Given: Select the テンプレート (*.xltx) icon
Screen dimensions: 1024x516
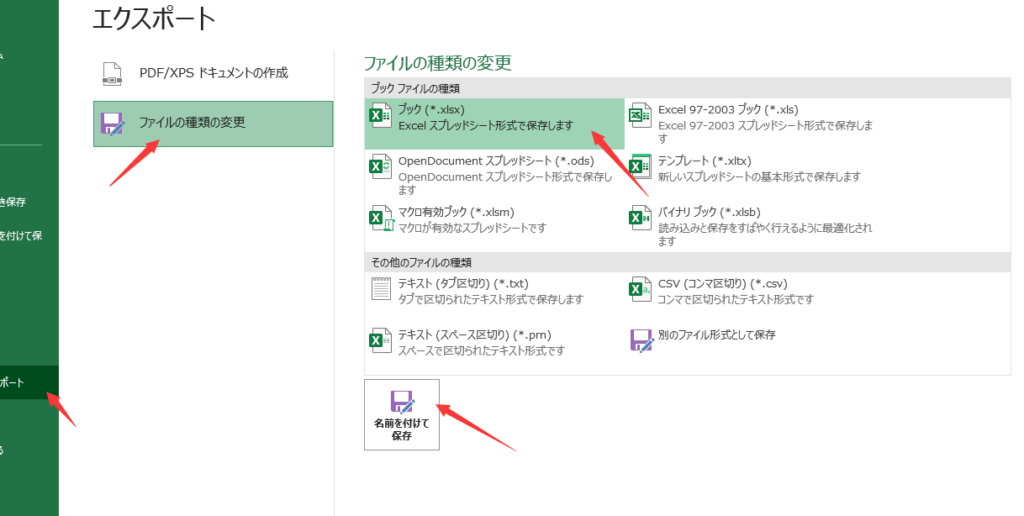Looking at the screenshot, I should (x=640, y=168).
